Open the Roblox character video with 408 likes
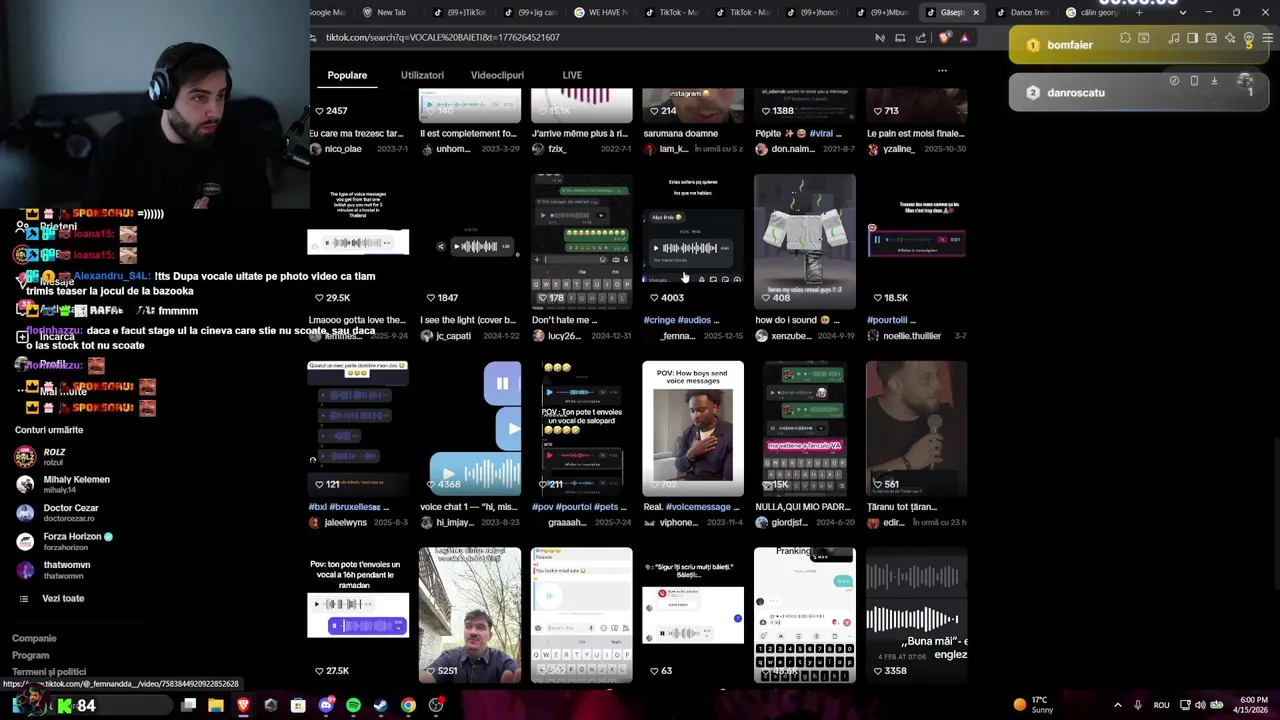Screen dimensions: 1280x720 [x=805, y=241]
